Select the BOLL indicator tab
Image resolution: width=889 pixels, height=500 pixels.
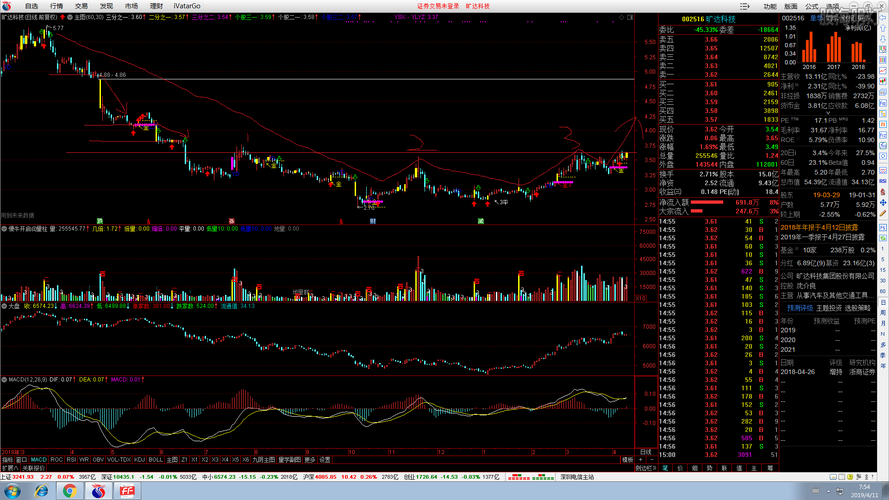[x=155, y=459]
